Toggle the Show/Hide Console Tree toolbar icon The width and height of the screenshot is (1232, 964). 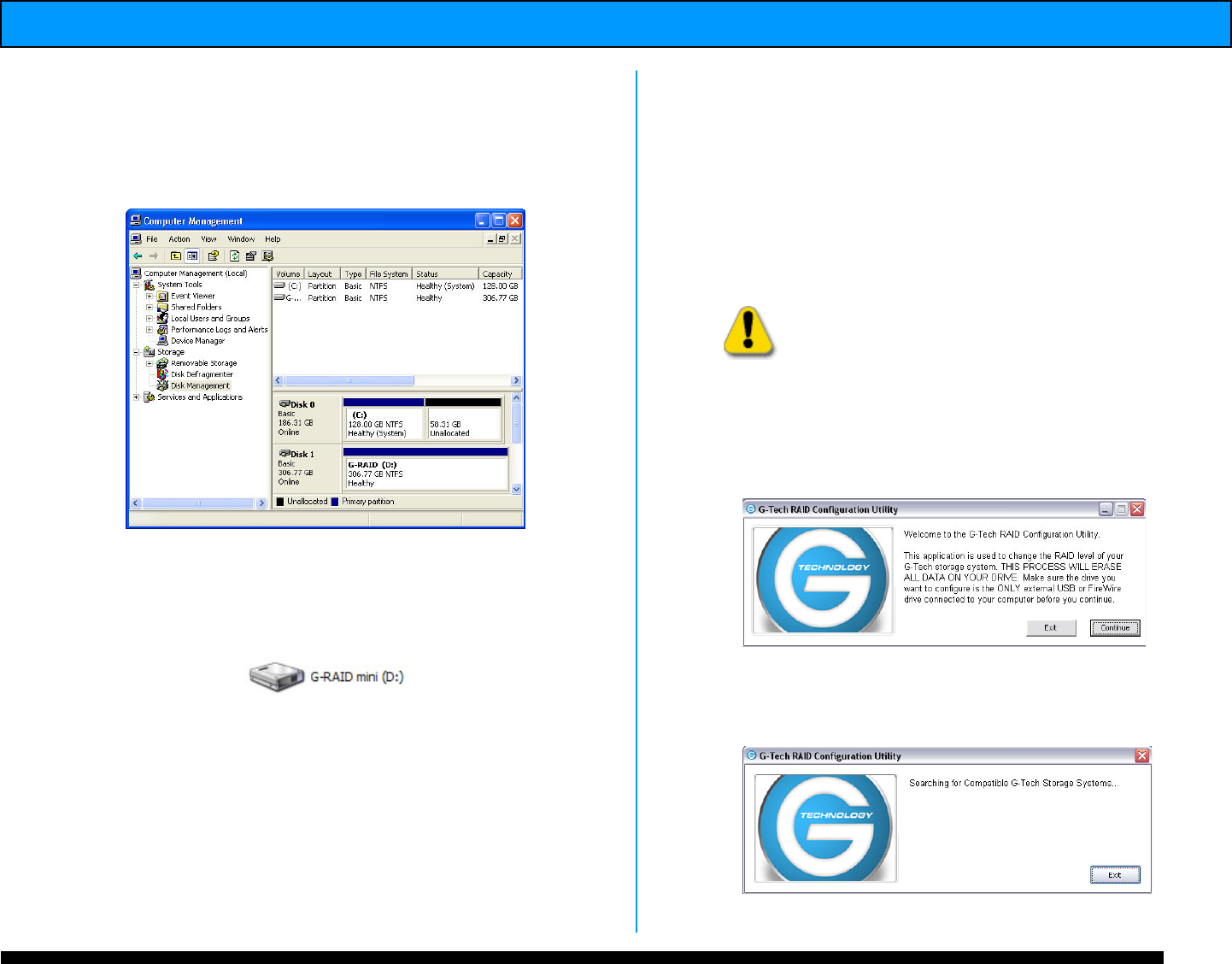click(x=192, y=256)
